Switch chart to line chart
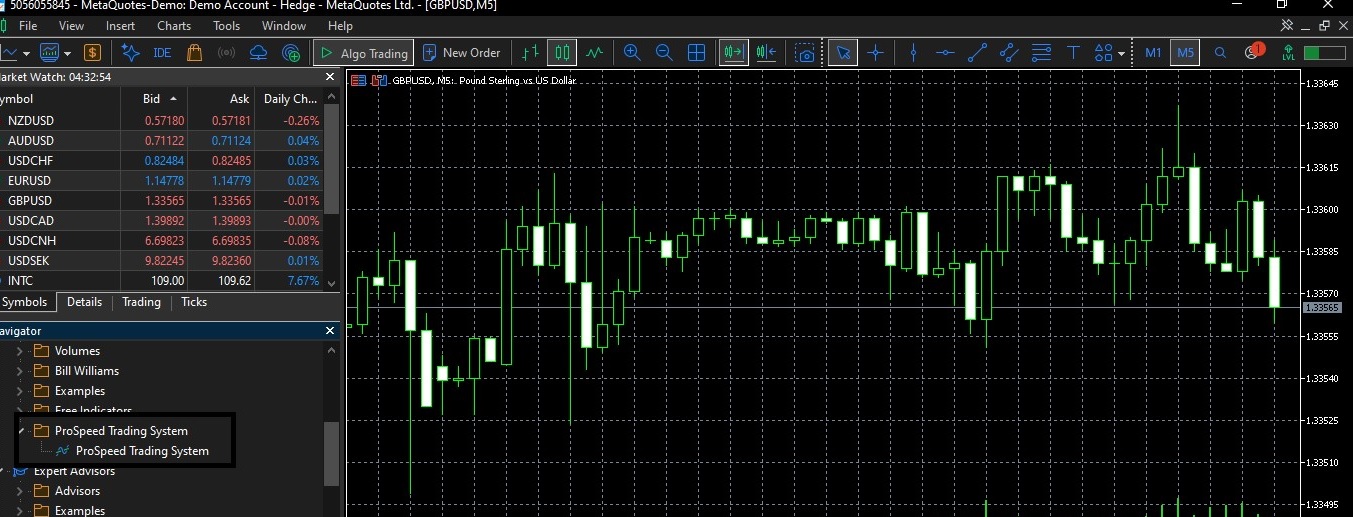This screenshot has width=1354, height=517. coord(595,53)
